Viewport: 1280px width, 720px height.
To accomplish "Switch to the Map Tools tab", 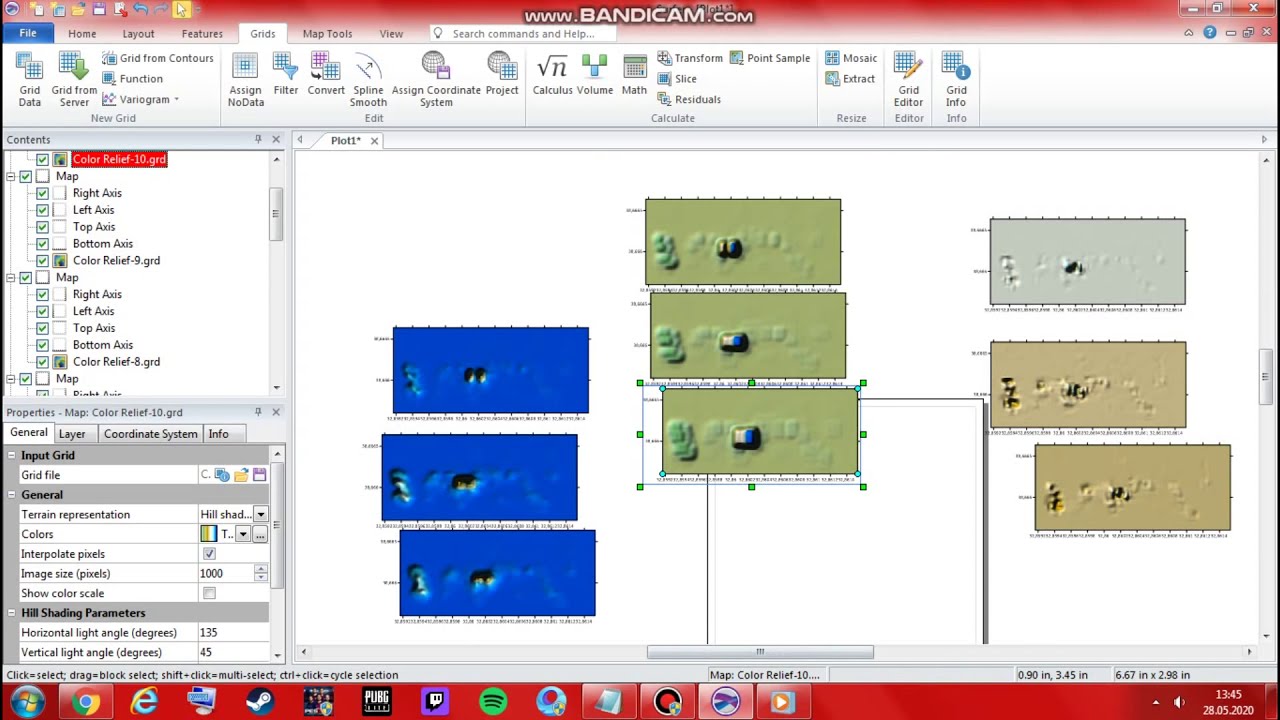I will click(327, 33).
